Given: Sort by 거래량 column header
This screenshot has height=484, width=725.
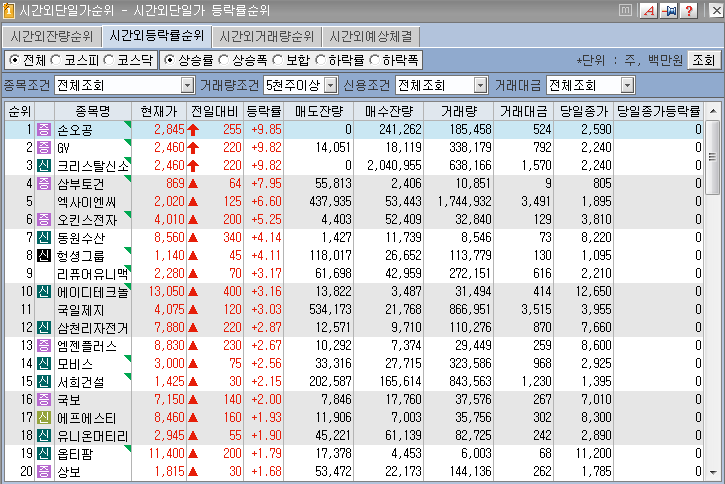Looking at the screenshot, I should pos(458,111).
